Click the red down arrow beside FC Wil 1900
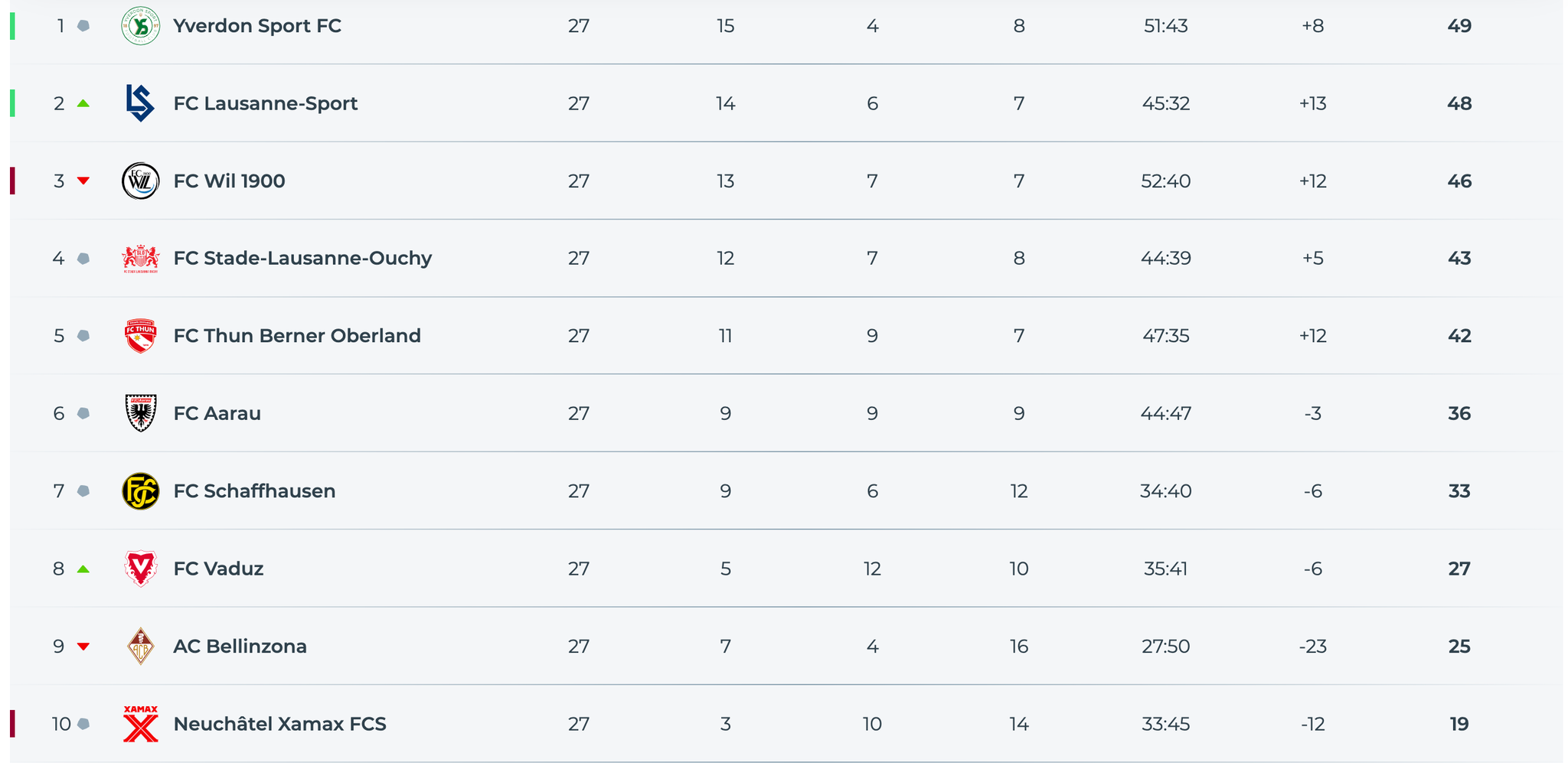1568x769 pixels. coord(83,181)
